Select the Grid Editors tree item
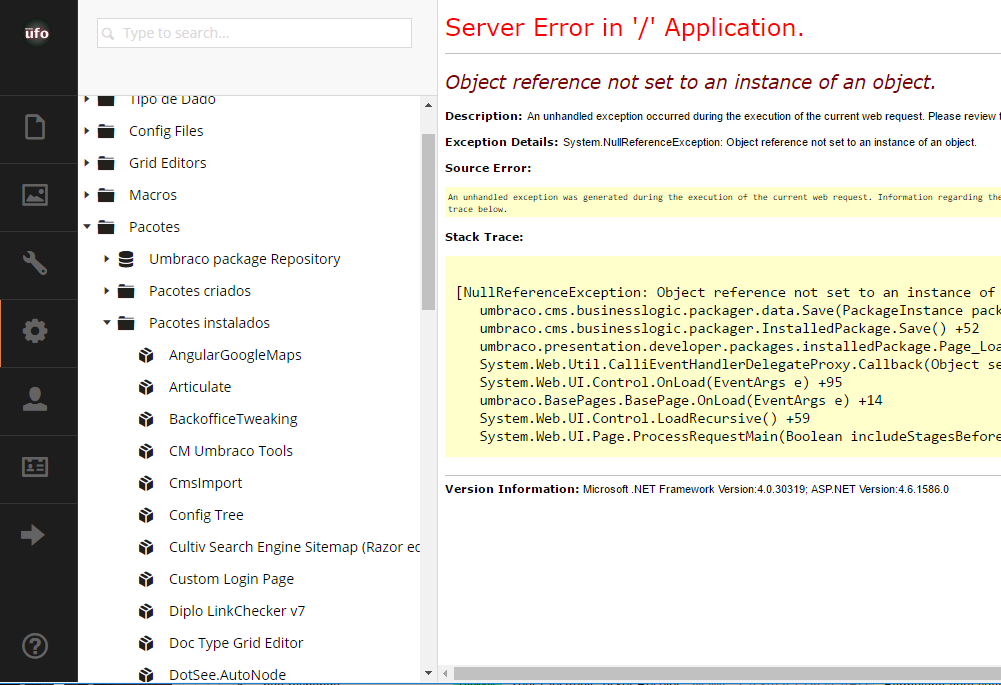The image size is (1001, 685). pyautogui.click(x=167, y=163)
